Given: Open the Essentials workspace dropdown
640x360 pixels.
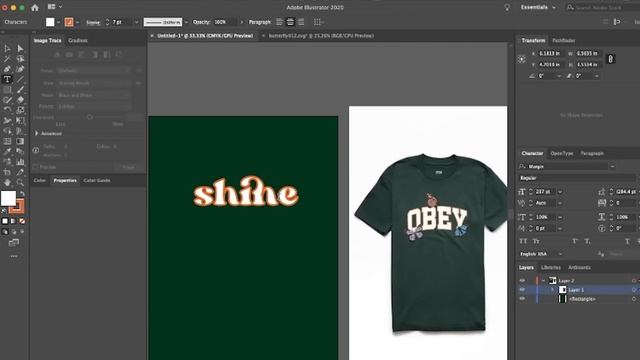Looking at the screenshot, I should [538, 7].
